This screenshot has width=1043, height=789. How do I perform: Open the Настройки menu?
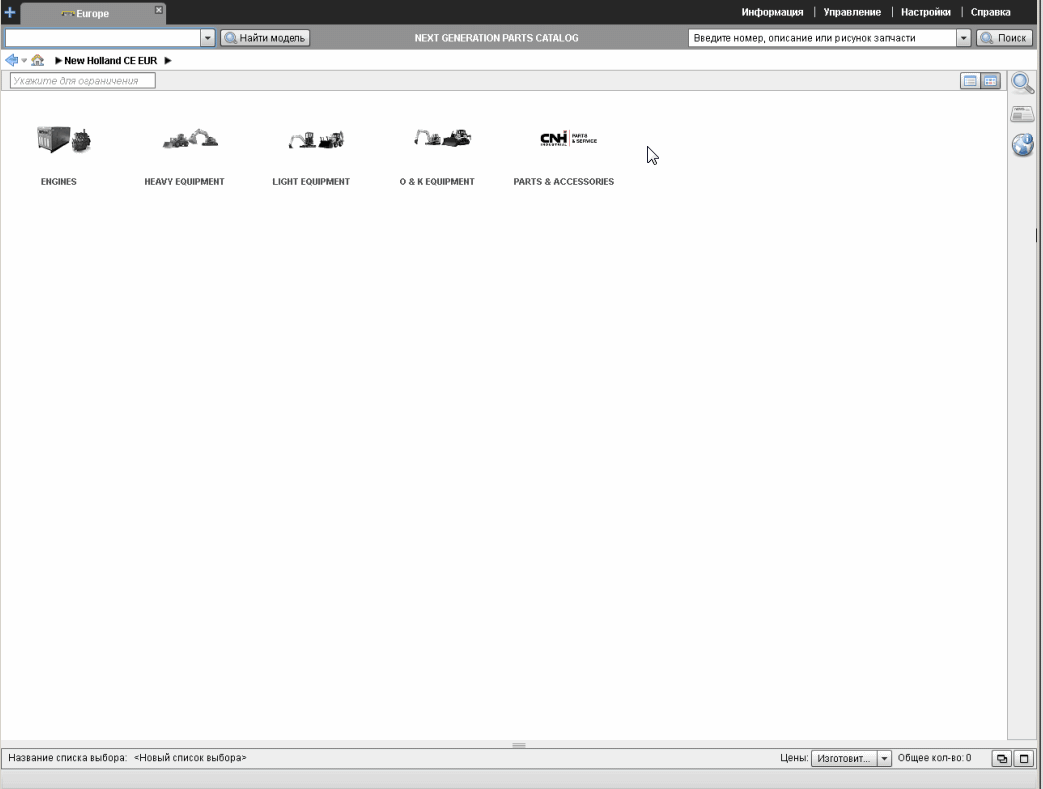pyautogui.click(x=925, y=12)
